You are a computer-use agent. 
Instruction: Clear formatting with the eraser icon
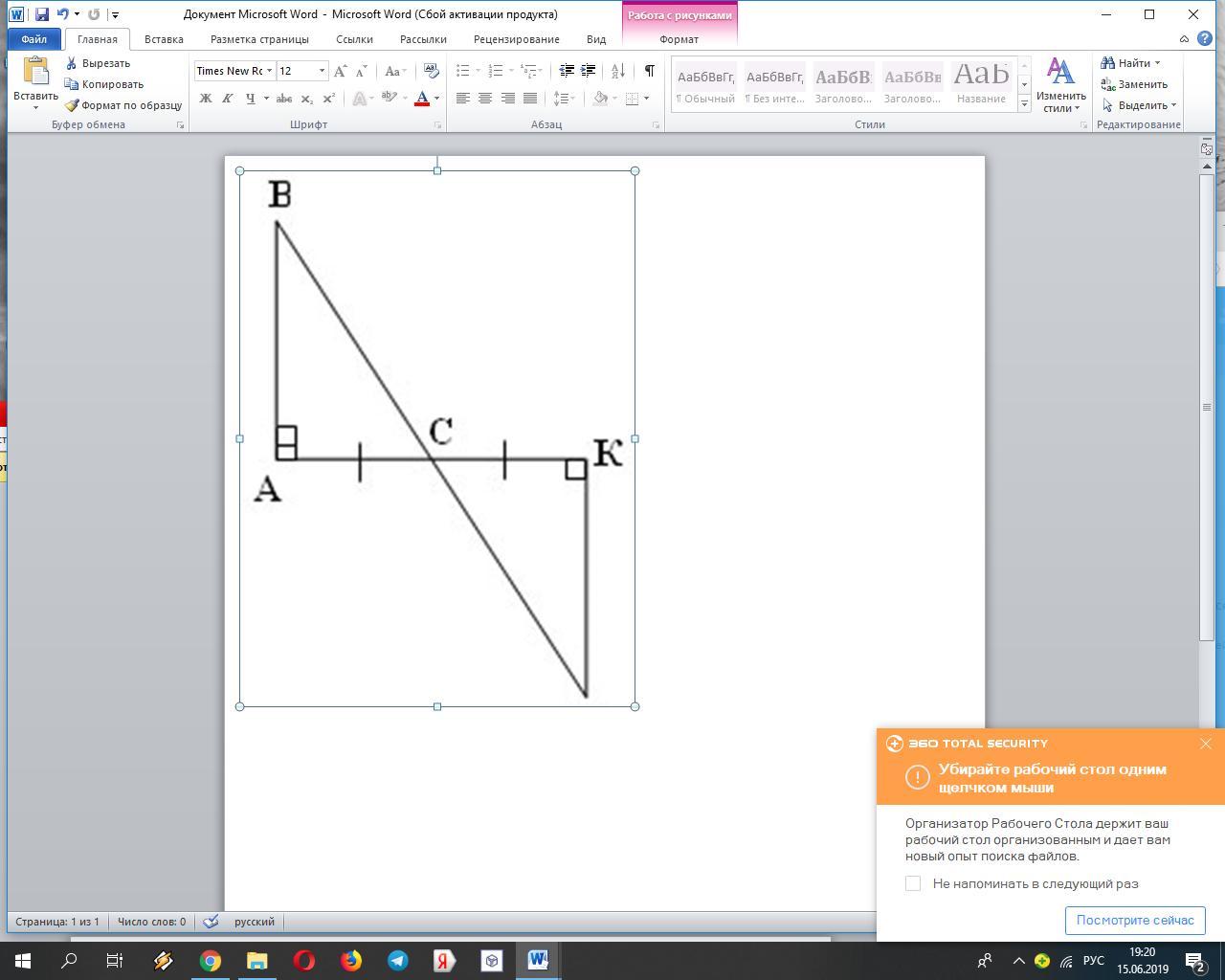pyautogui.click(x=432, y=71)
